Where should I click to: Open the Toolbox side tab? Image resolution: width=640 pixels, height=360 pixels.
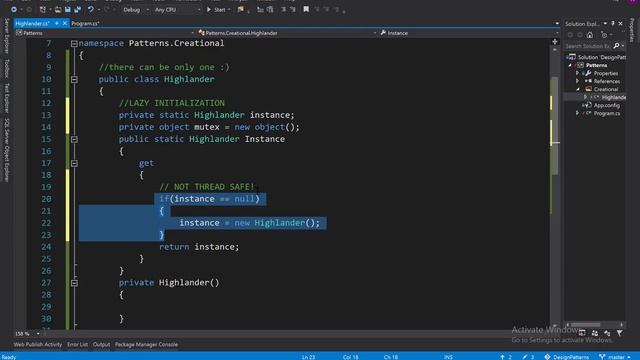point(6,68)
